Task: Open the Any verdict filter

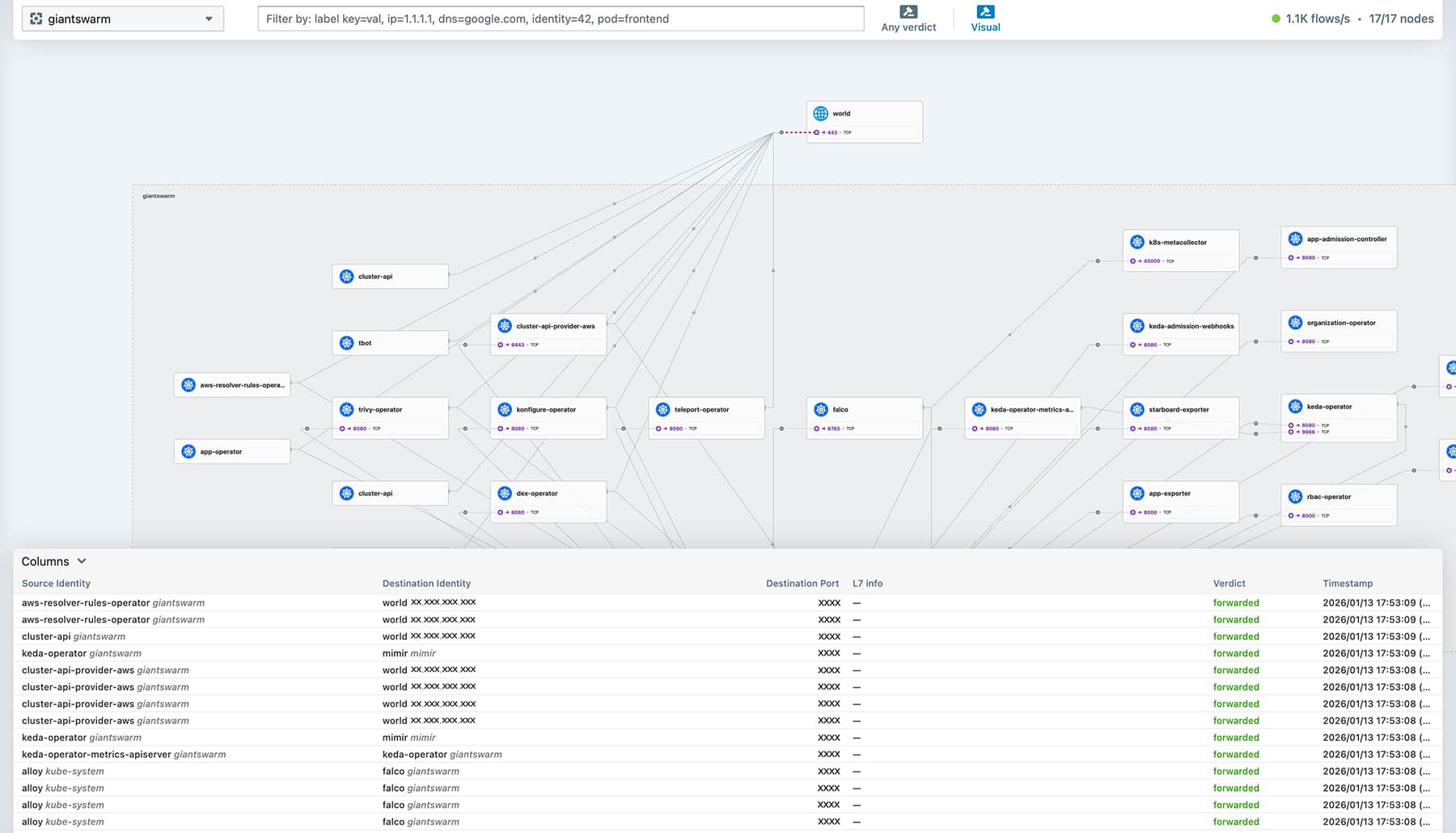Action: [908, 19]
